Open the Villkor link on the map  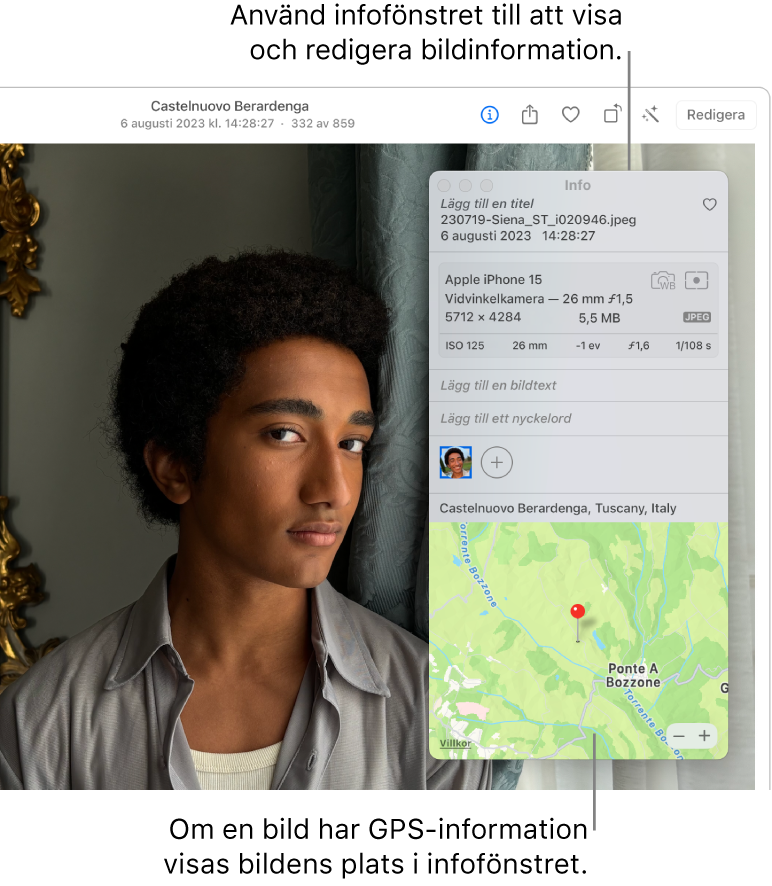coord(455,743)
